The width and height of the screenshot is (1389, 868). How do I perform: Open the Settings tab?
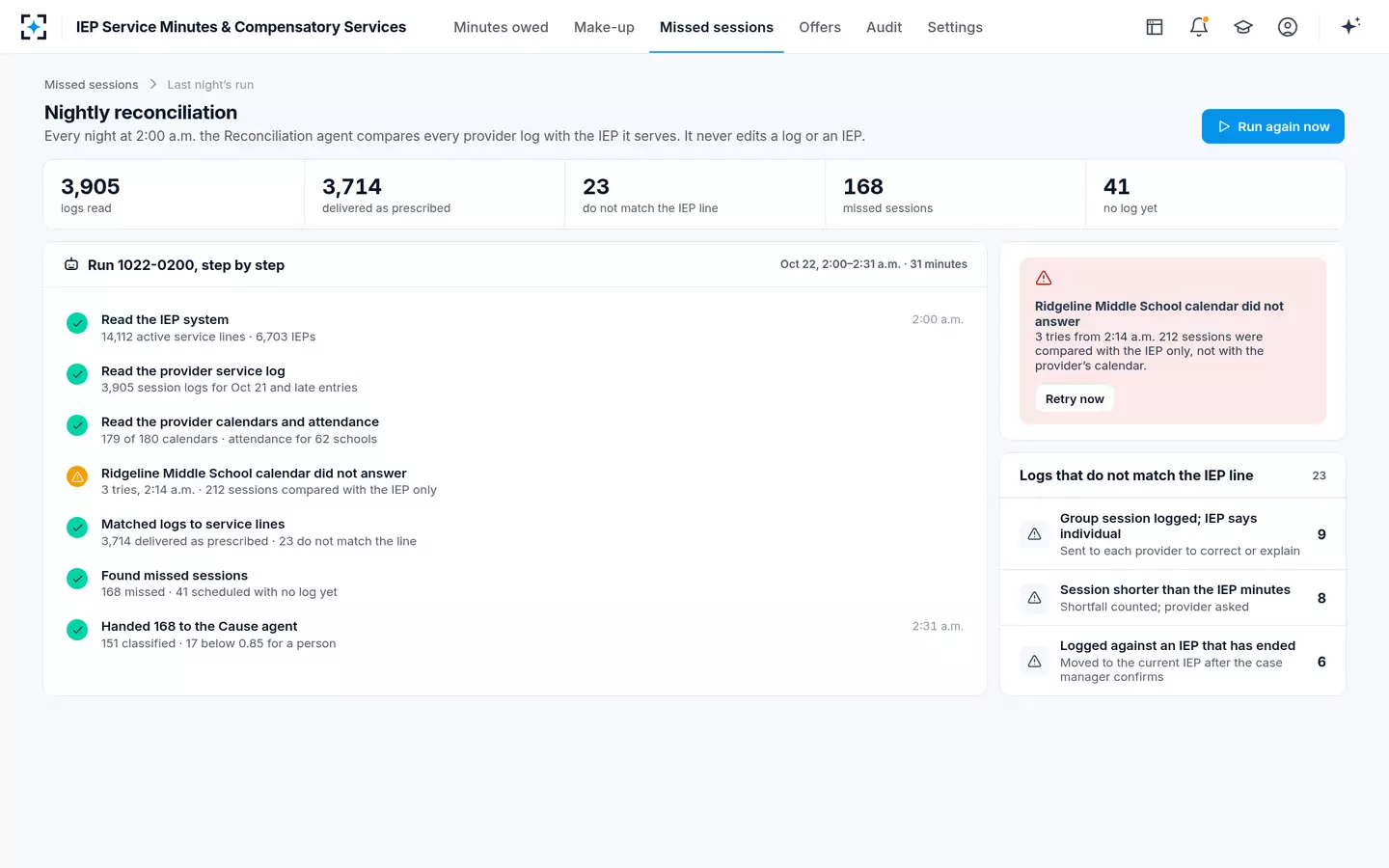pos(955,27)
